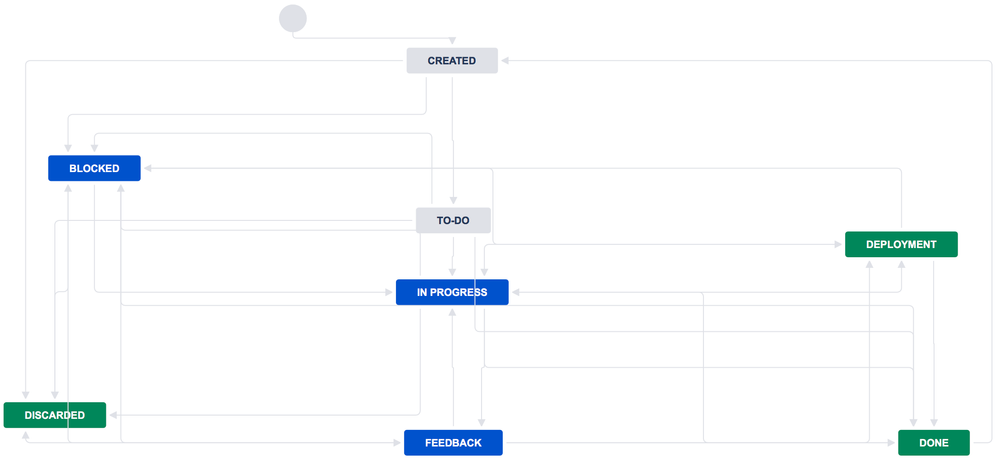Click arrowhead pointing into DEPLOYMENT's left side
Screen dimensions: 999x474
coord(838,244)
